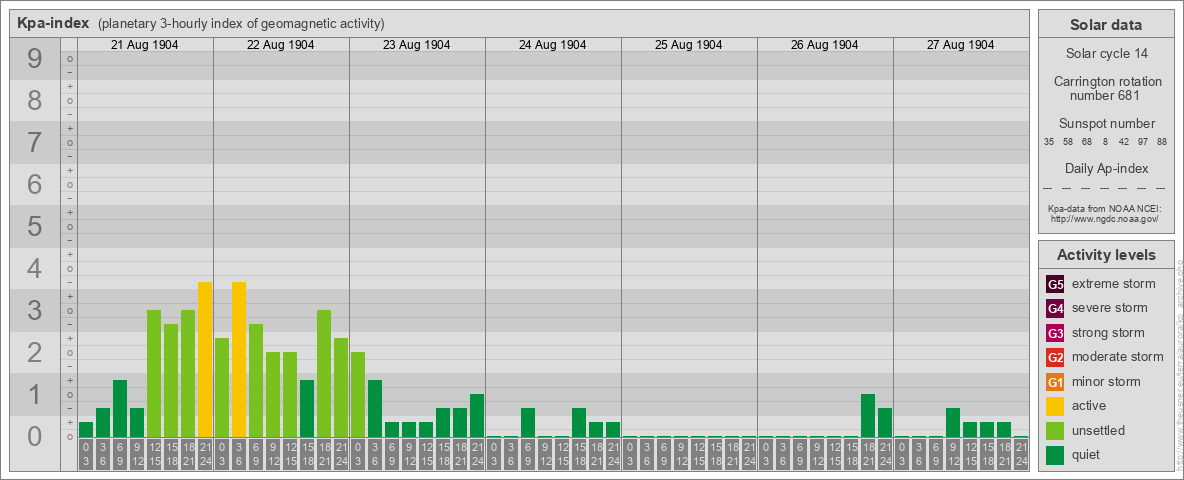The image size is (1184, 480).
Task: Click the yellow active bar on 21 Aug
Action: pyautogui.click(x=205, y=359)
